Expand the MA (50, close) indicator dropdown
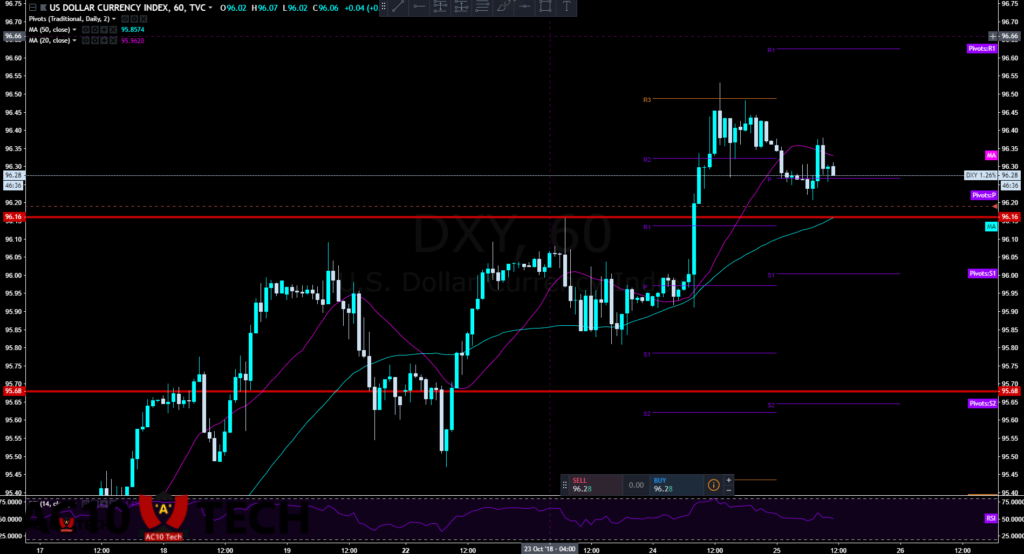1024x554 pixels. coord(74,29)
